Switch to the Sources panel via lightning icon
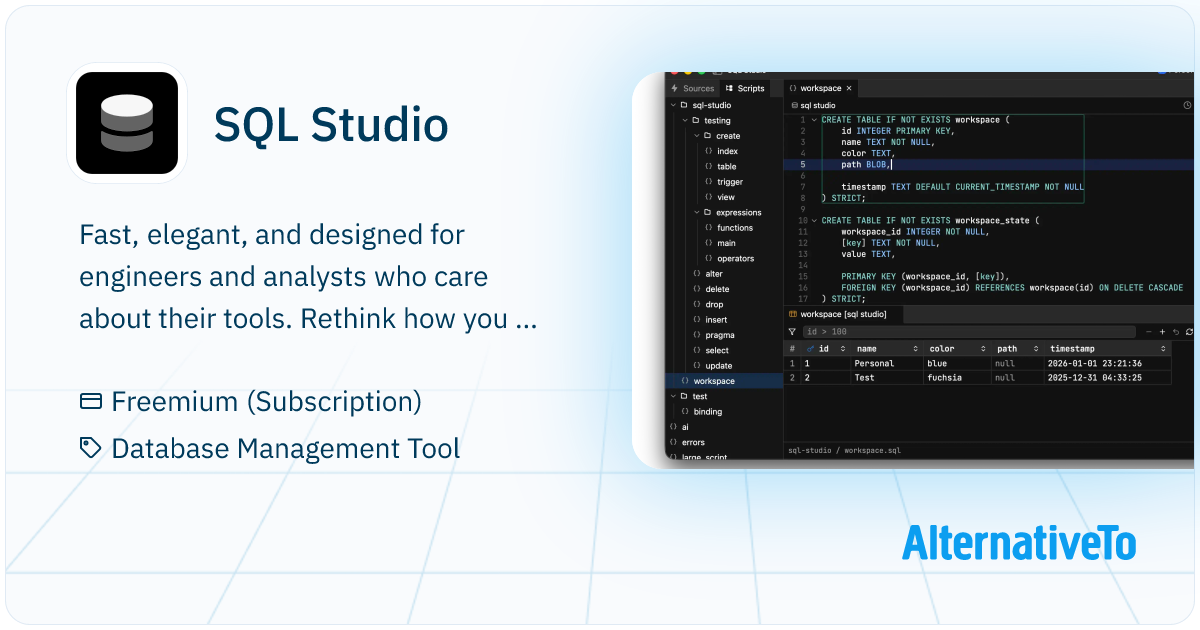Viewport: 1200px width, 630px height. (673, 88)
